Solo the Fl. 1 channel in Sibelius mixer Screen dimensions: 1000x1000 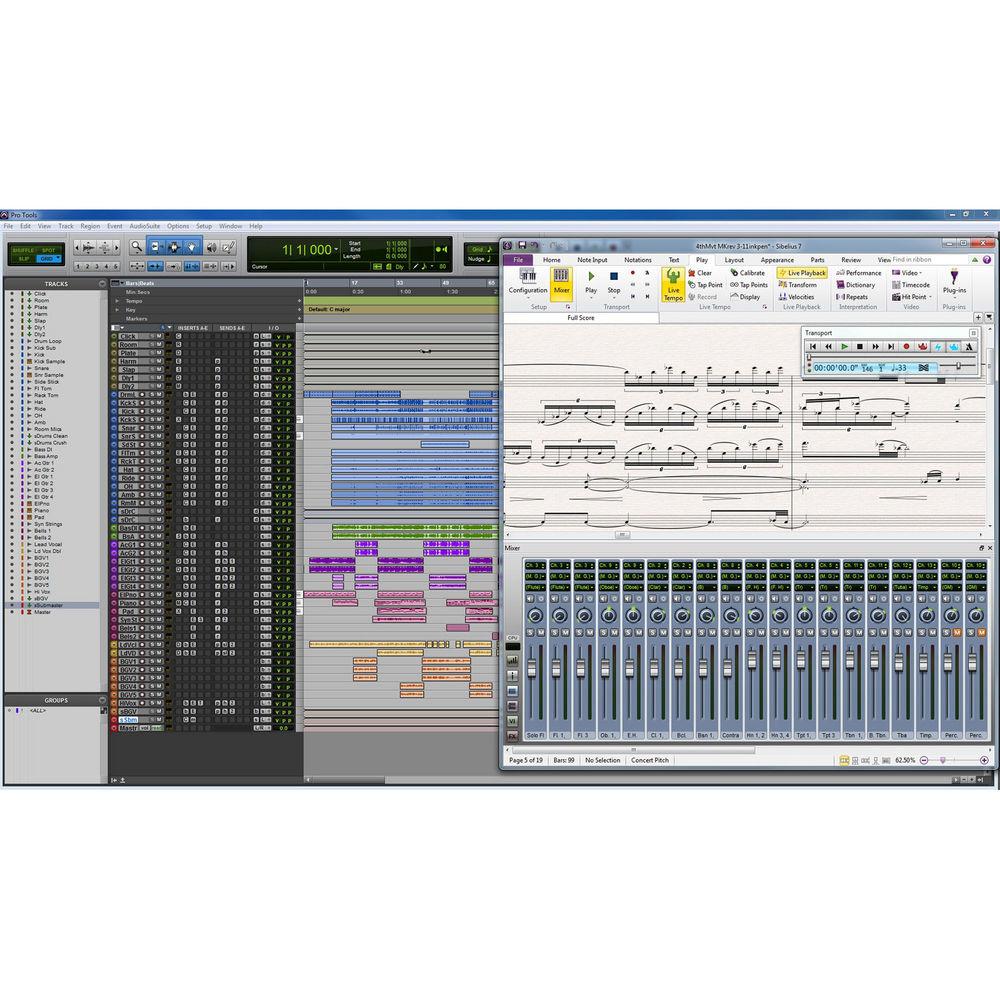[555, 632]
